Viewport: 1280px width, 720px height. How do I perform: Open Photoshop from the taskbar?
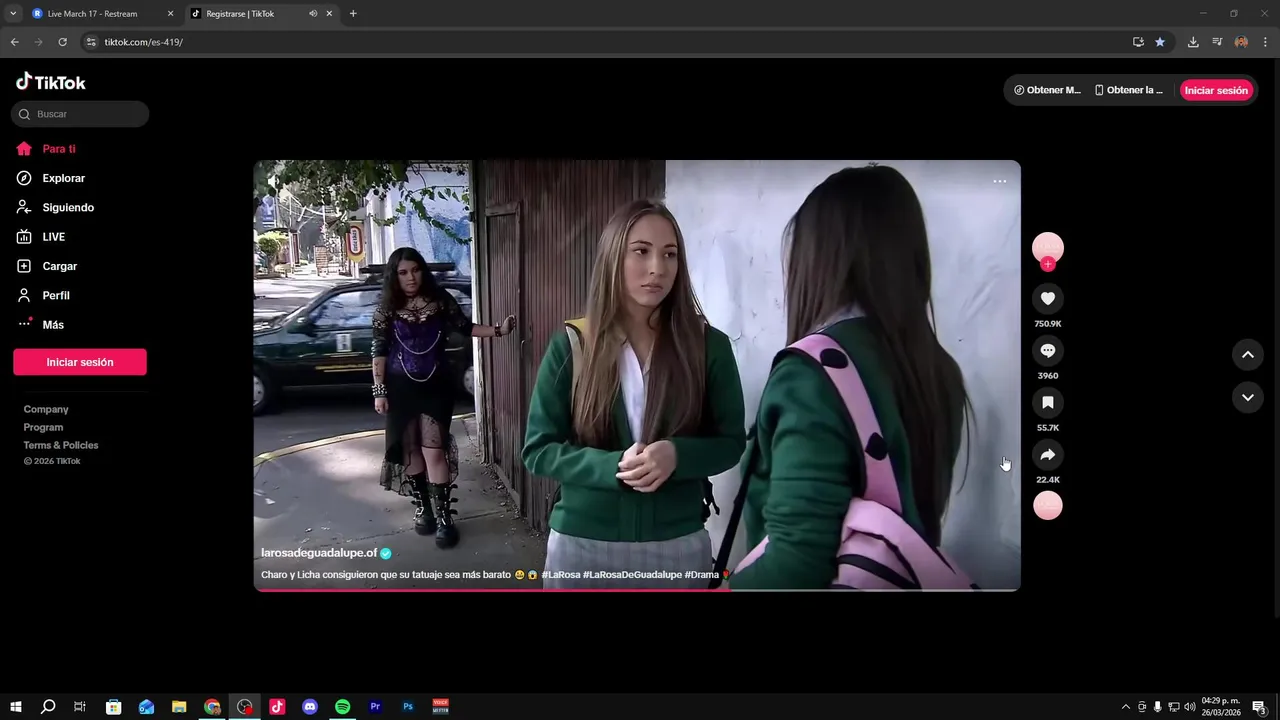pyautogui.click(x=408, y=707)
